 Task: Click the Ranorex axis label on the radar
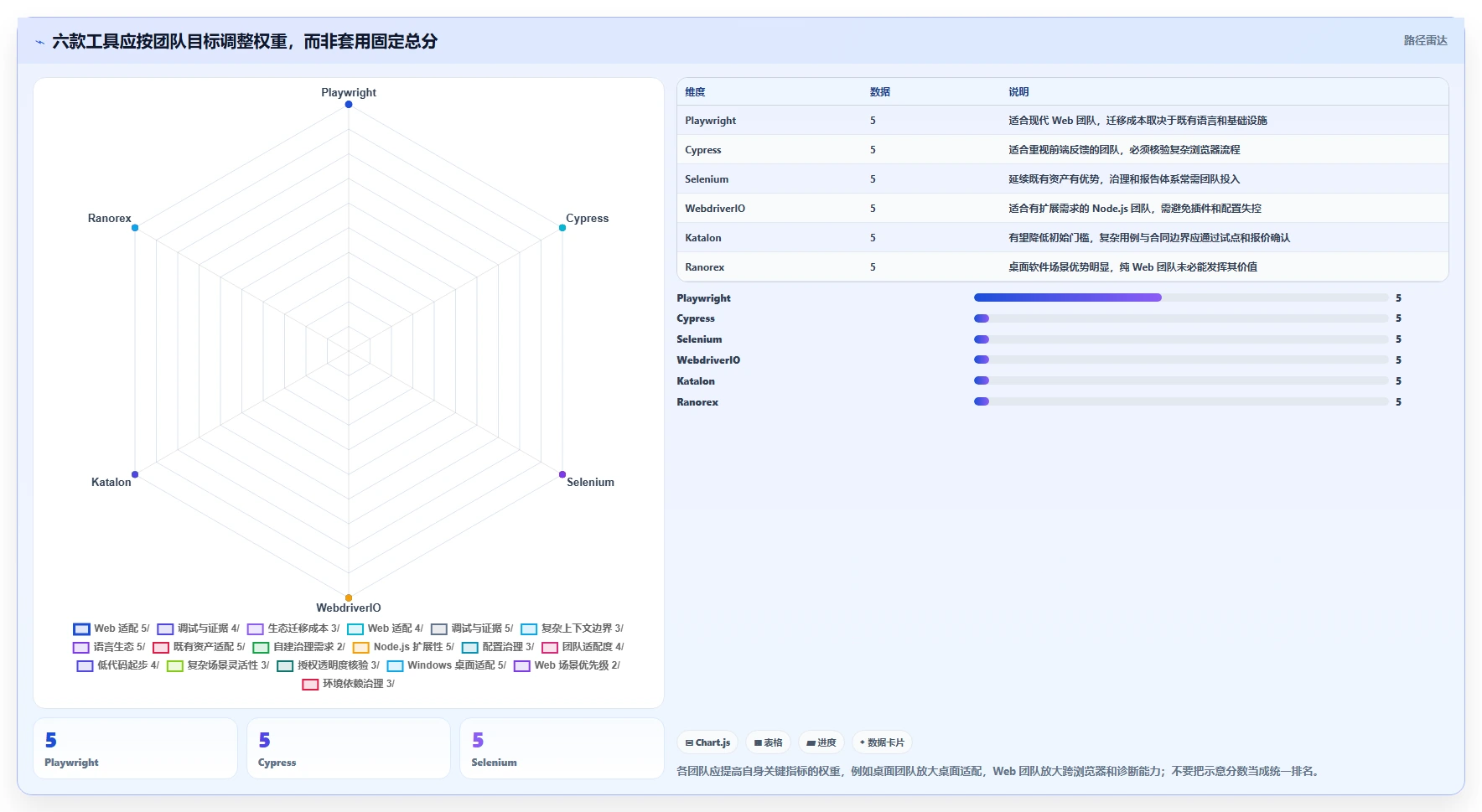[x=110, y=218]
